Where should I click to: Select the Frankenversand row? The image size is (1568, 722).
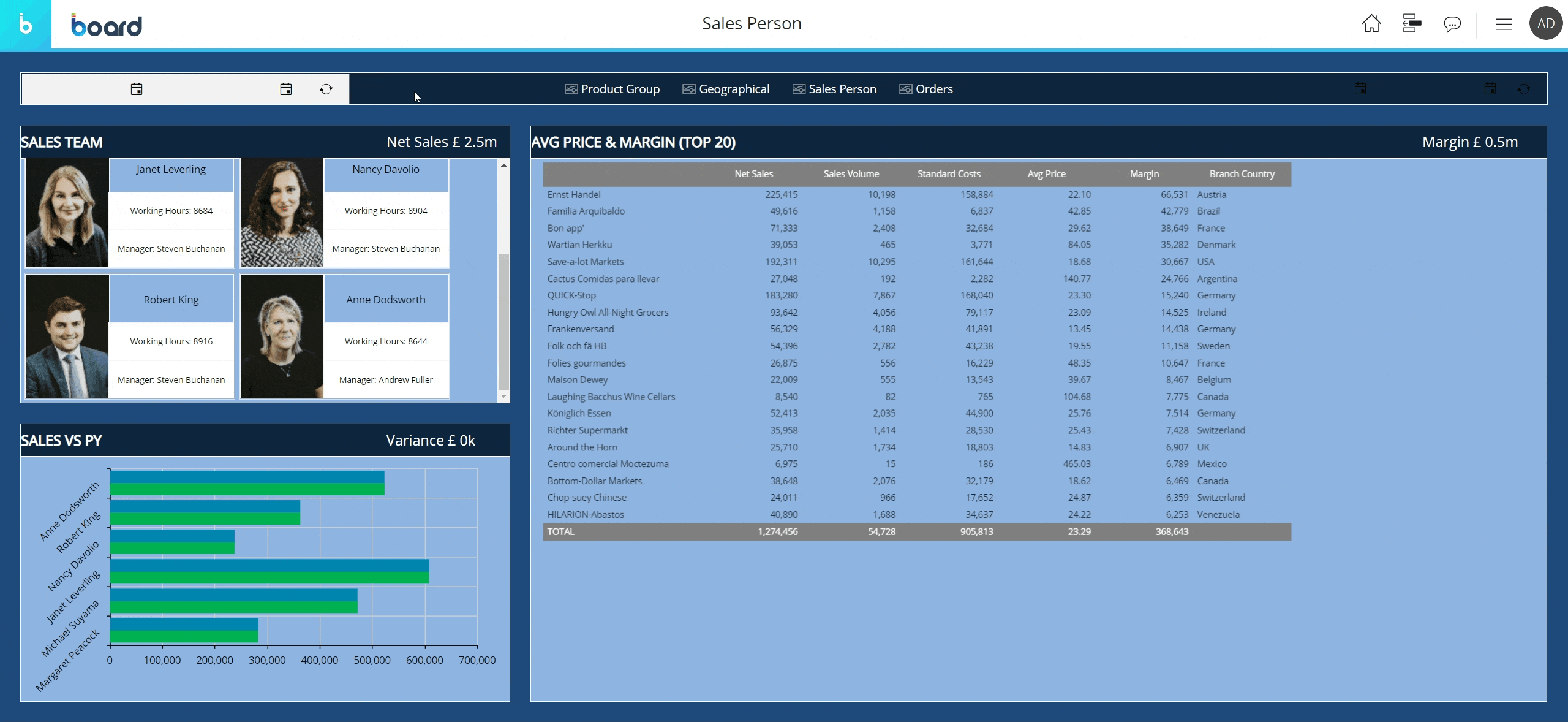917,329
